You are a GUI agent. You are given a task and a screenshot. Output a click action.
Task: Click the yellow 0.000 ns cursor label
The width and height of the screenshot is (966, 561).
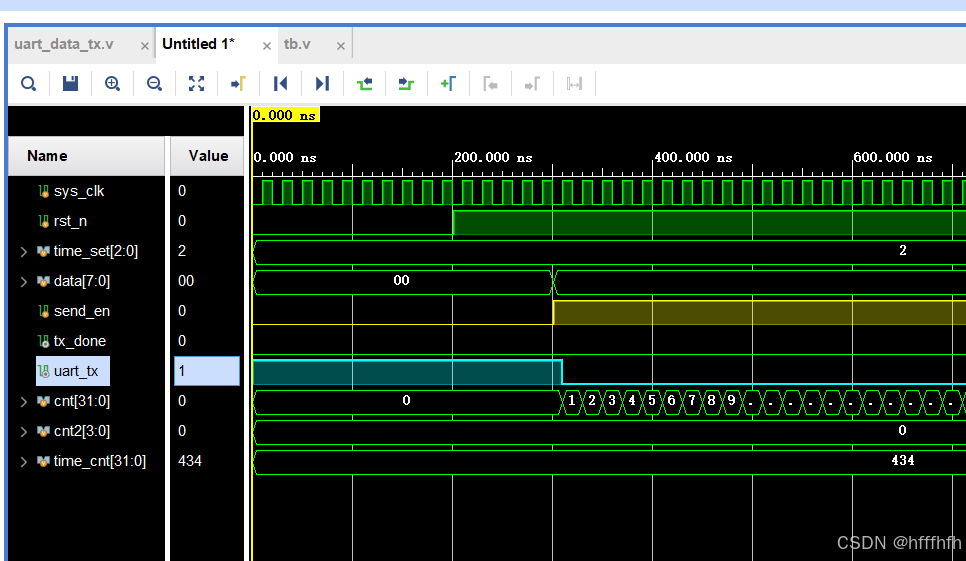pos(285,115)
